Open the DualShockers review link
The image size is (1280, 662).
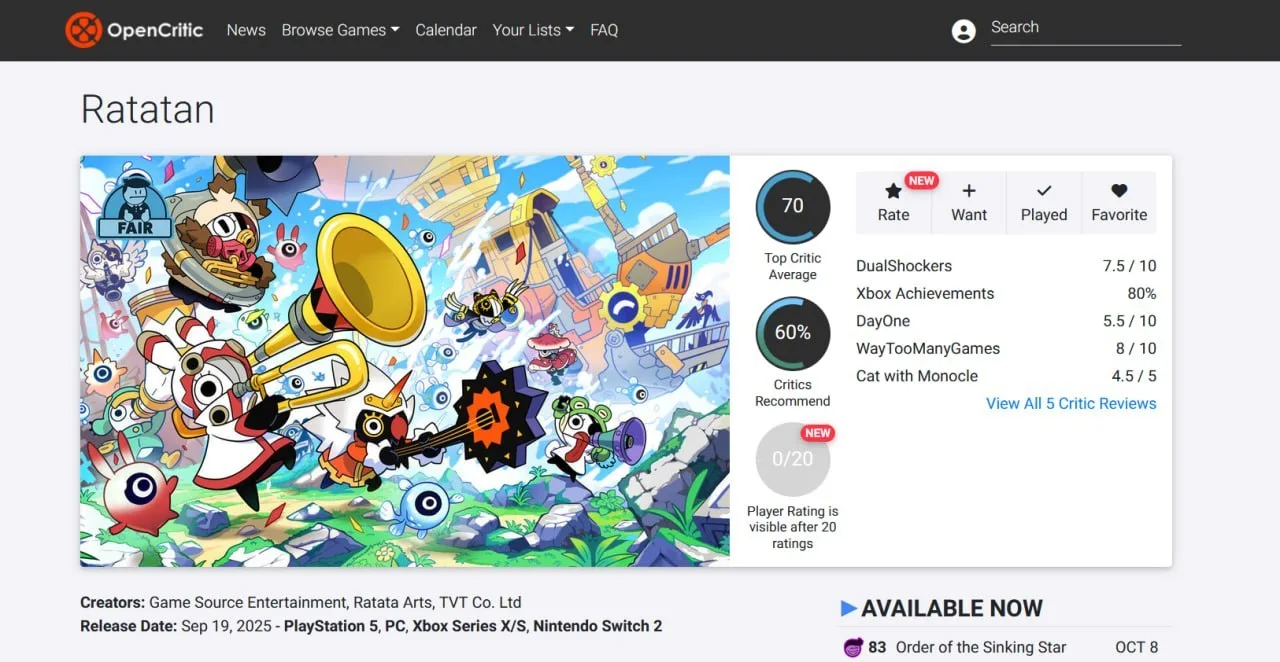click(x=904, y=266)
